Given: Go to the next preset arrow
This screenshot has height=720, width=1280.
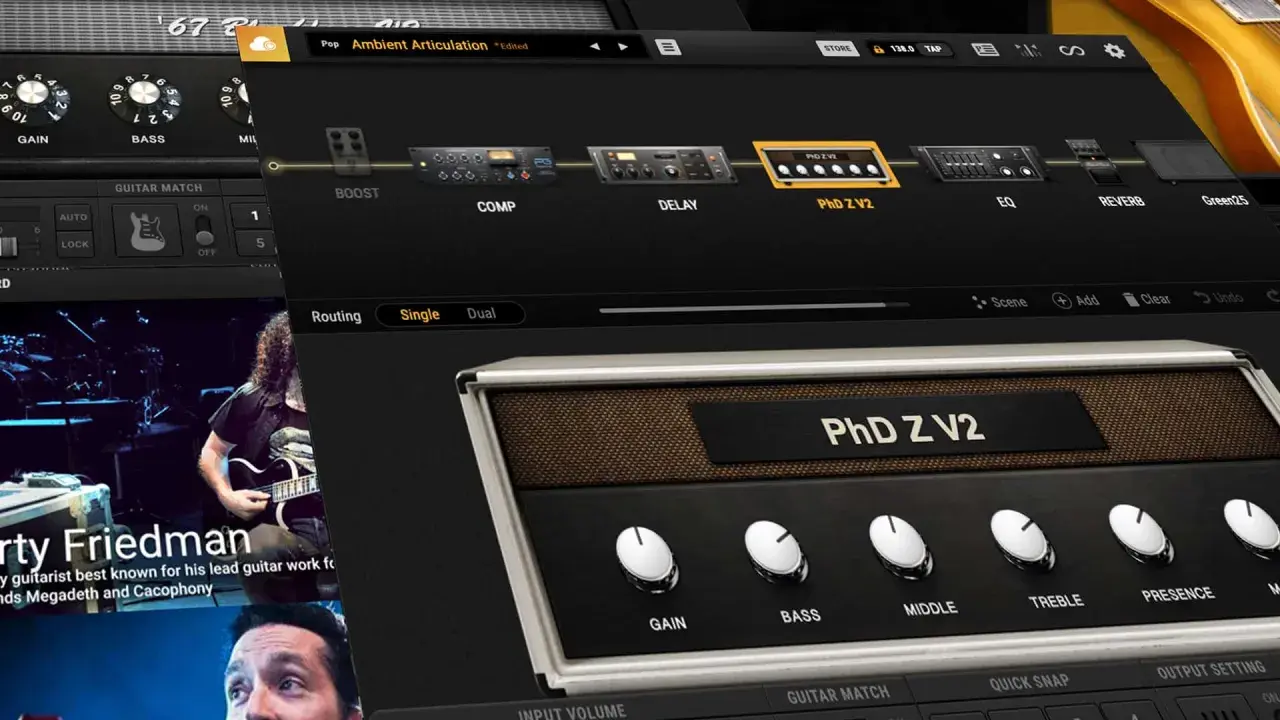Looking at the screenshot, I should (623, 46).
